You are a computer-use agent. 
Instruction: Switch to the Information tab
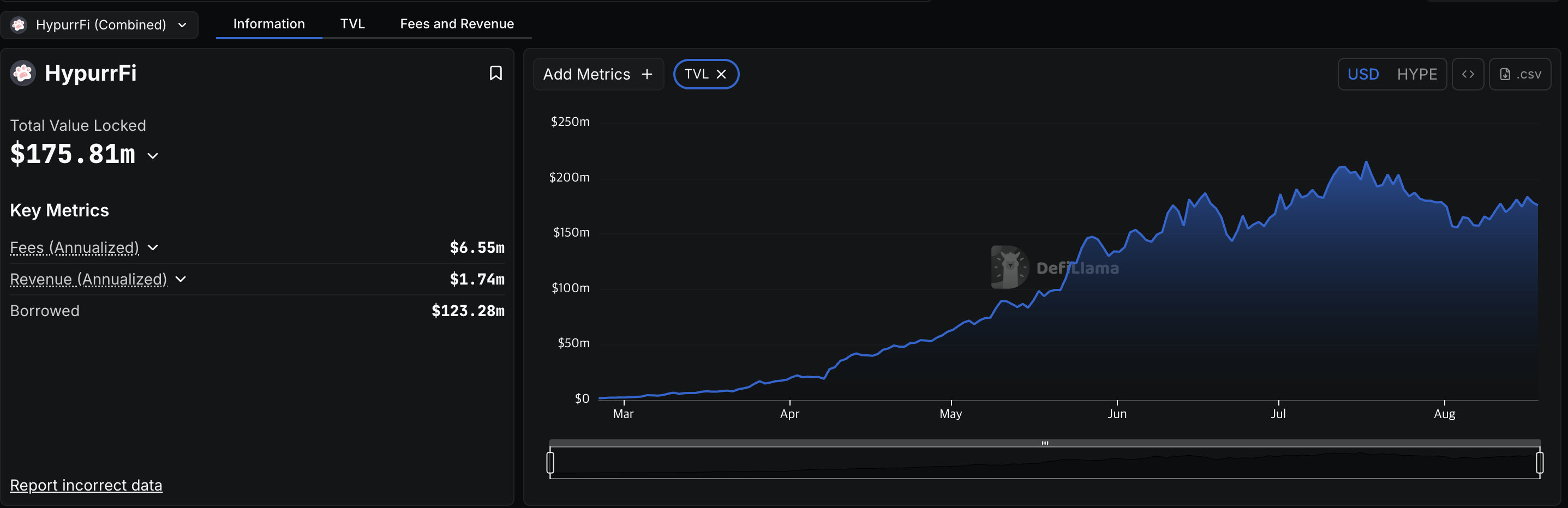pos(269,24)
